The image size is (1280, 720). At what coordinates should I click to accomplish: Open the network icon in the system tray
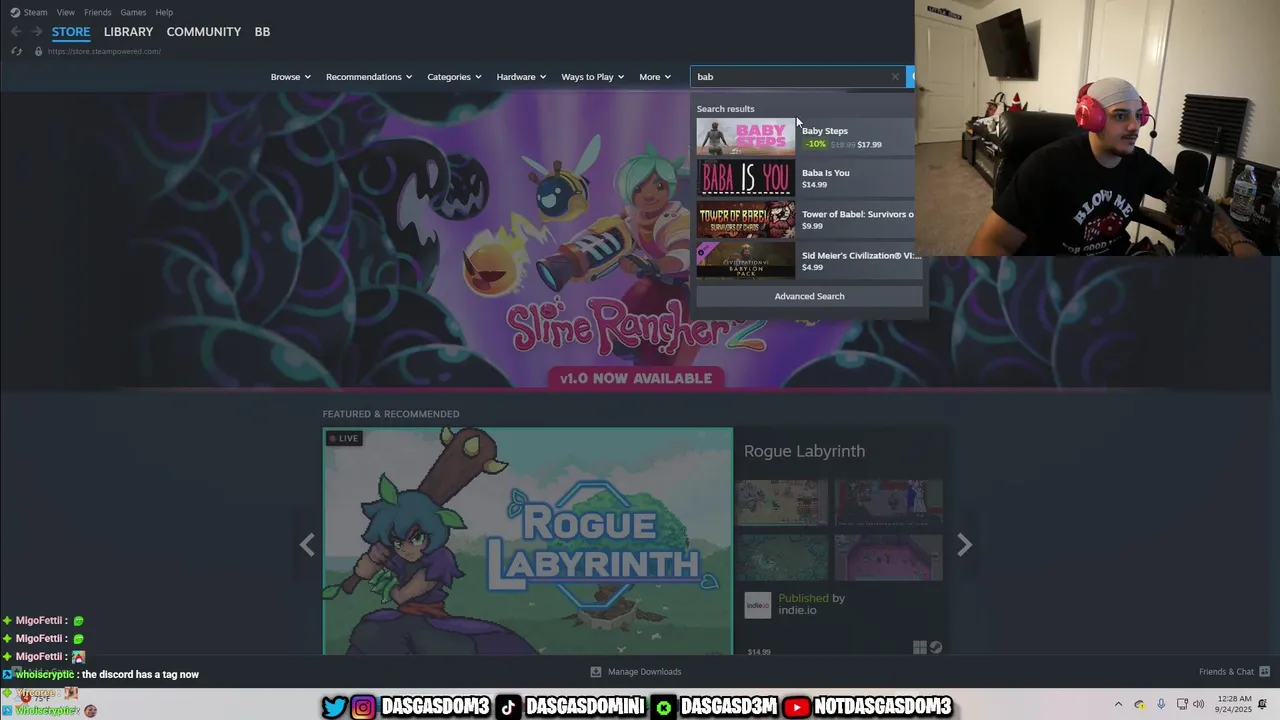coord(1182,704)
